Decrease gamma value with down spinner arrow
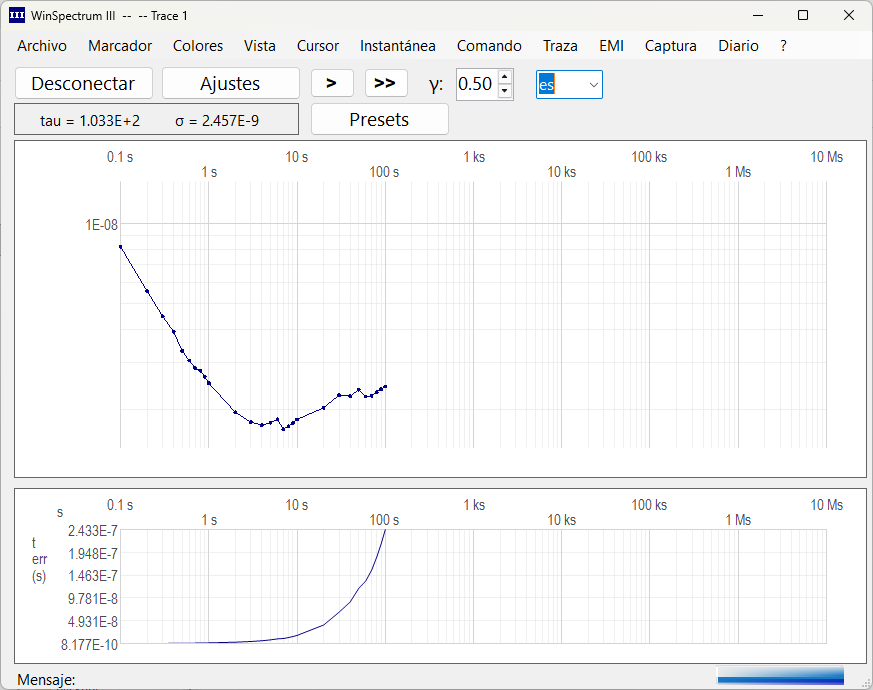Screen dimensions: 873x690 505,91
